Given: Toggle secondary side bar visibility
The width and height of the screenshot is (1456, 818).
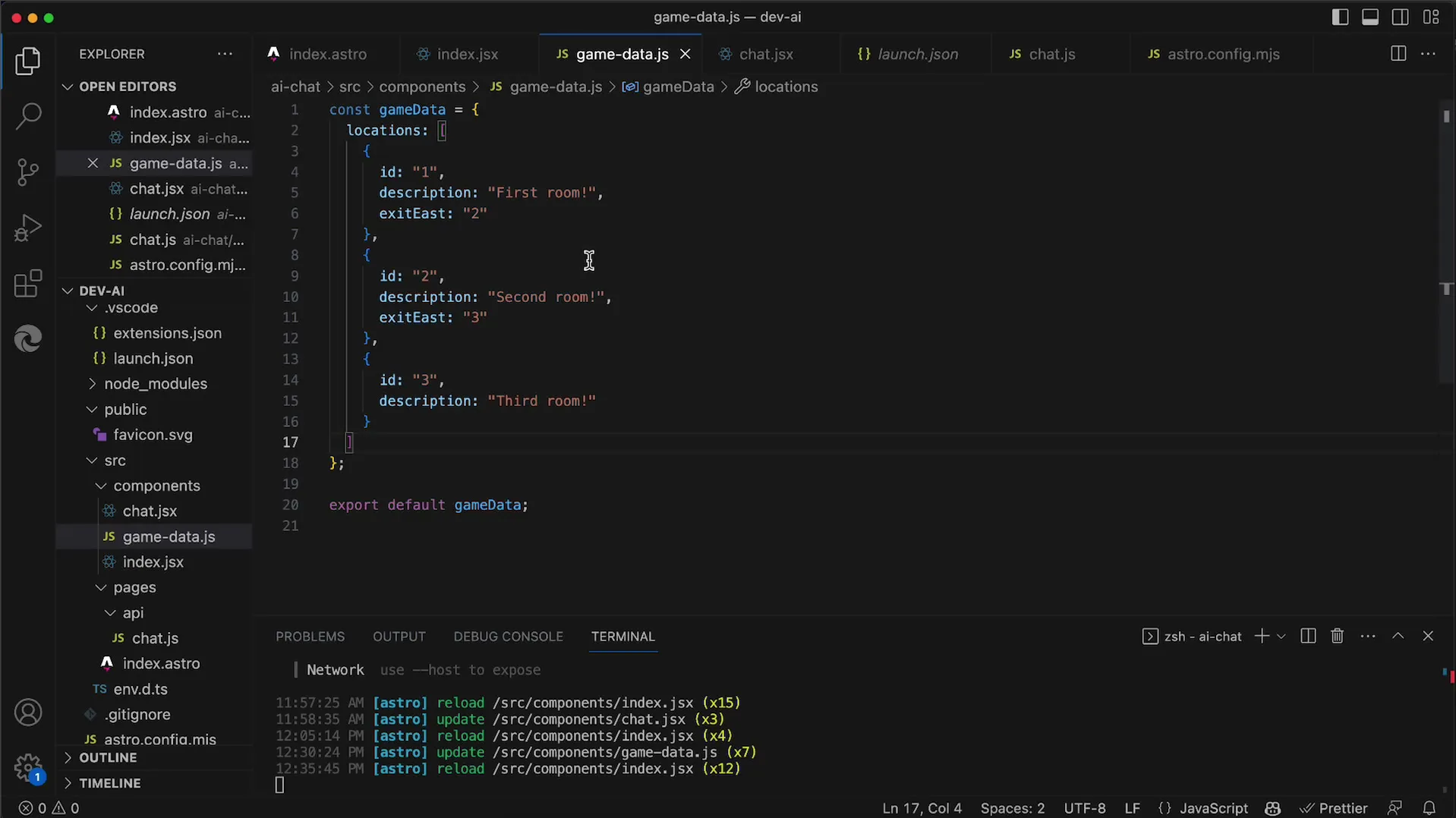Looking at the screenshot, I should (x=1401, y=17).
